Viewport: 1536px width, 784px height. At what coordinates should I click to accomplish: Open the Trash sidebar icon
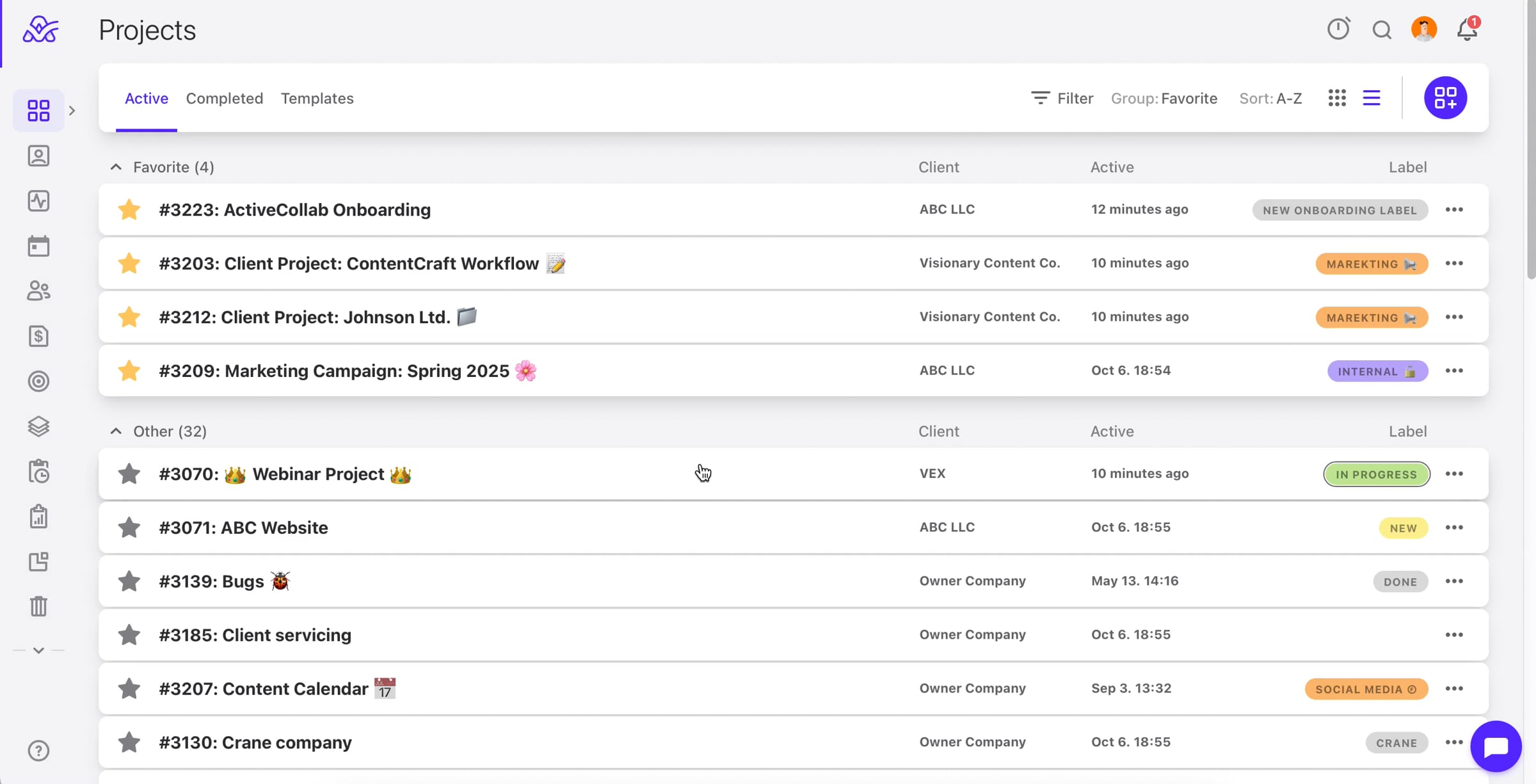coord(38,606)
